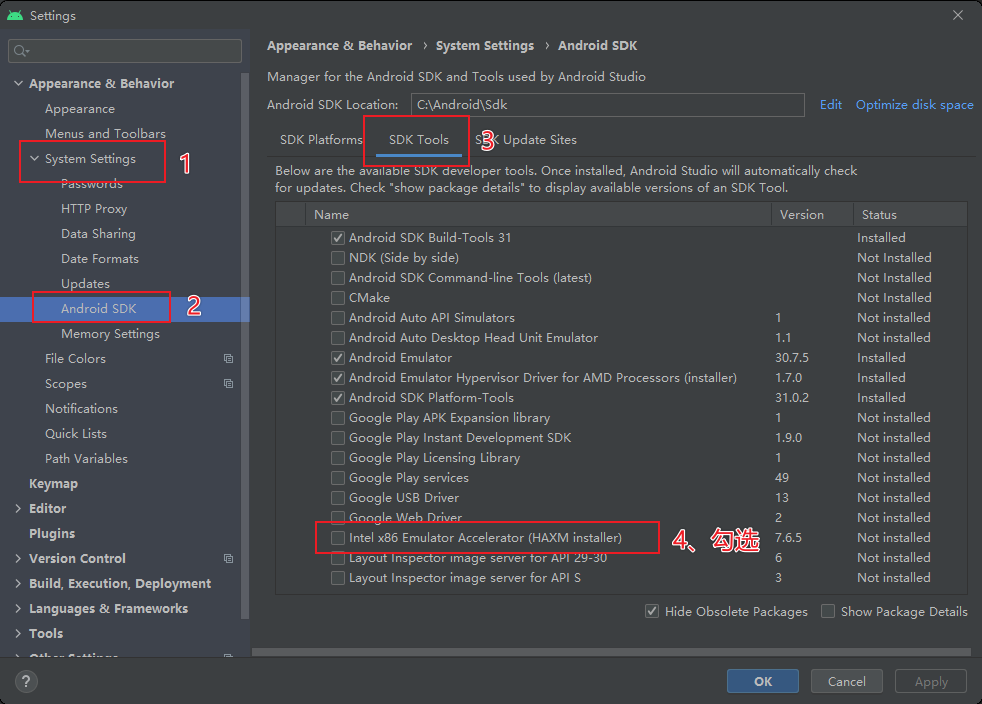Click the Apply button
982x704 pixels.
[931, 681]
